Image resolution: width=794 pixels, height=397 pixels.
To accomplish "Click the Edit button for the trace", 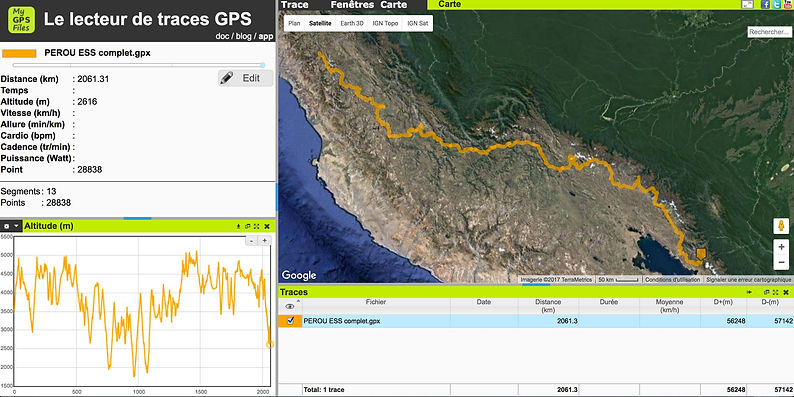I will click(246, 78).
